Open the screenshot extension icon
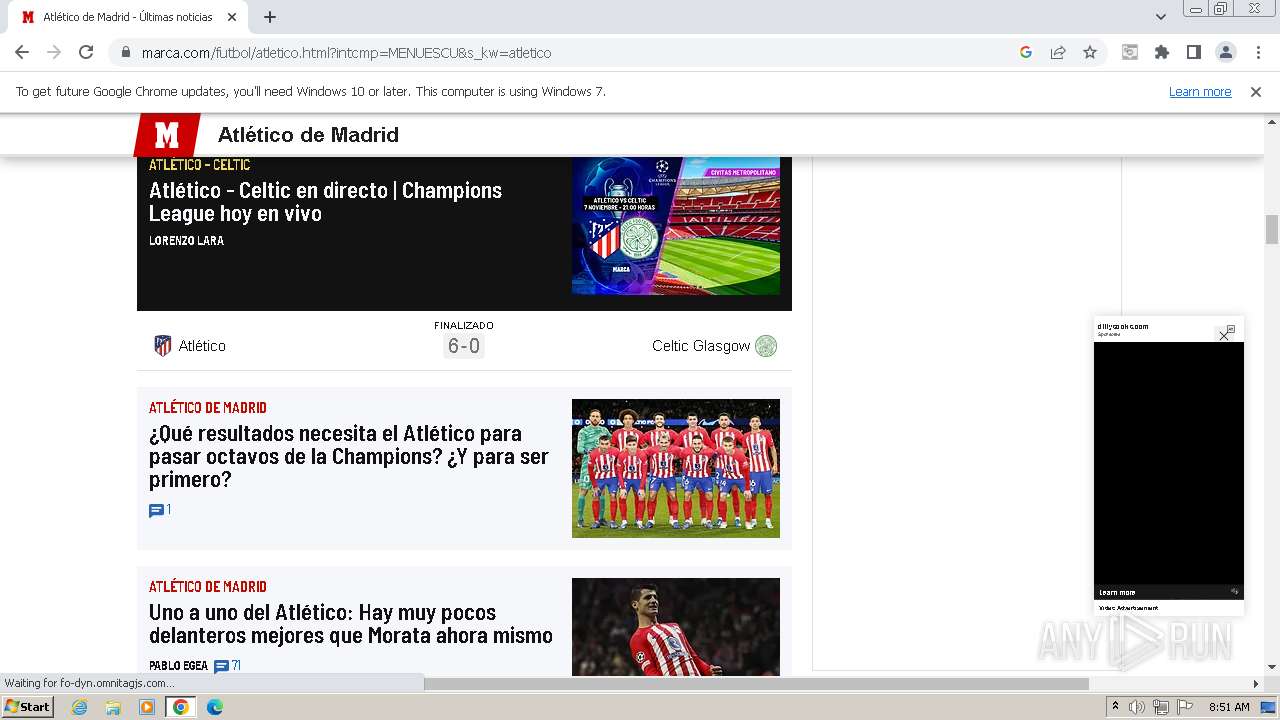Image resolution: width=1280 pixels, height=720 pixels. (1130, 52)
